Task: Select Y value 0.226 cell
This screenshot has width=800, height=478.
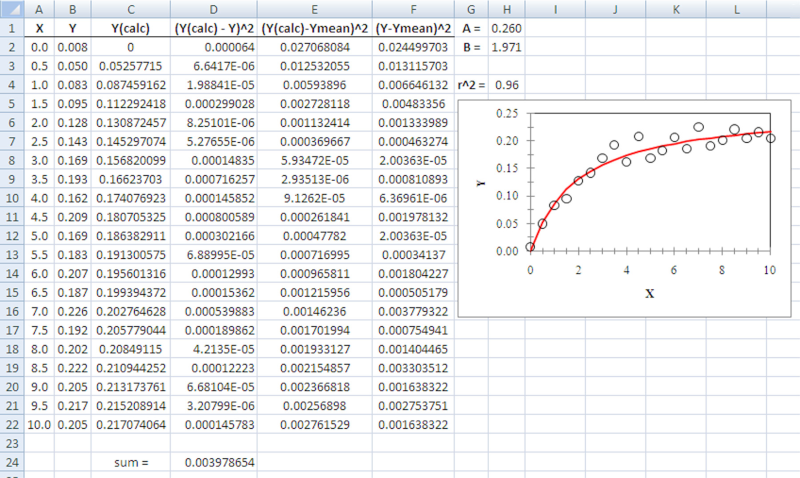Action: (x=73, y=311)
